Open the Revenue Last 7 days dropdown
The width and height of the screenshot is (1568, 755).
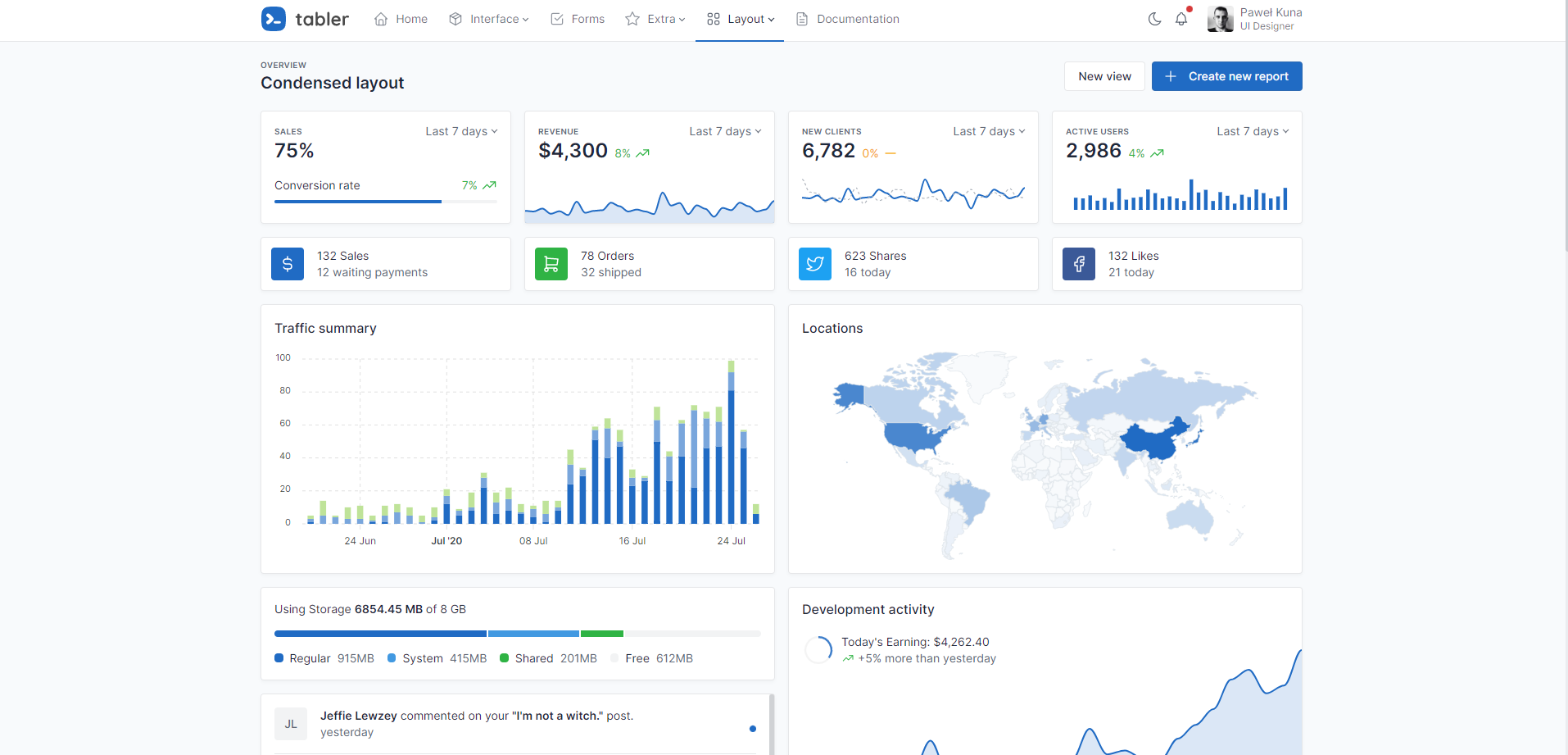point(725,131)
